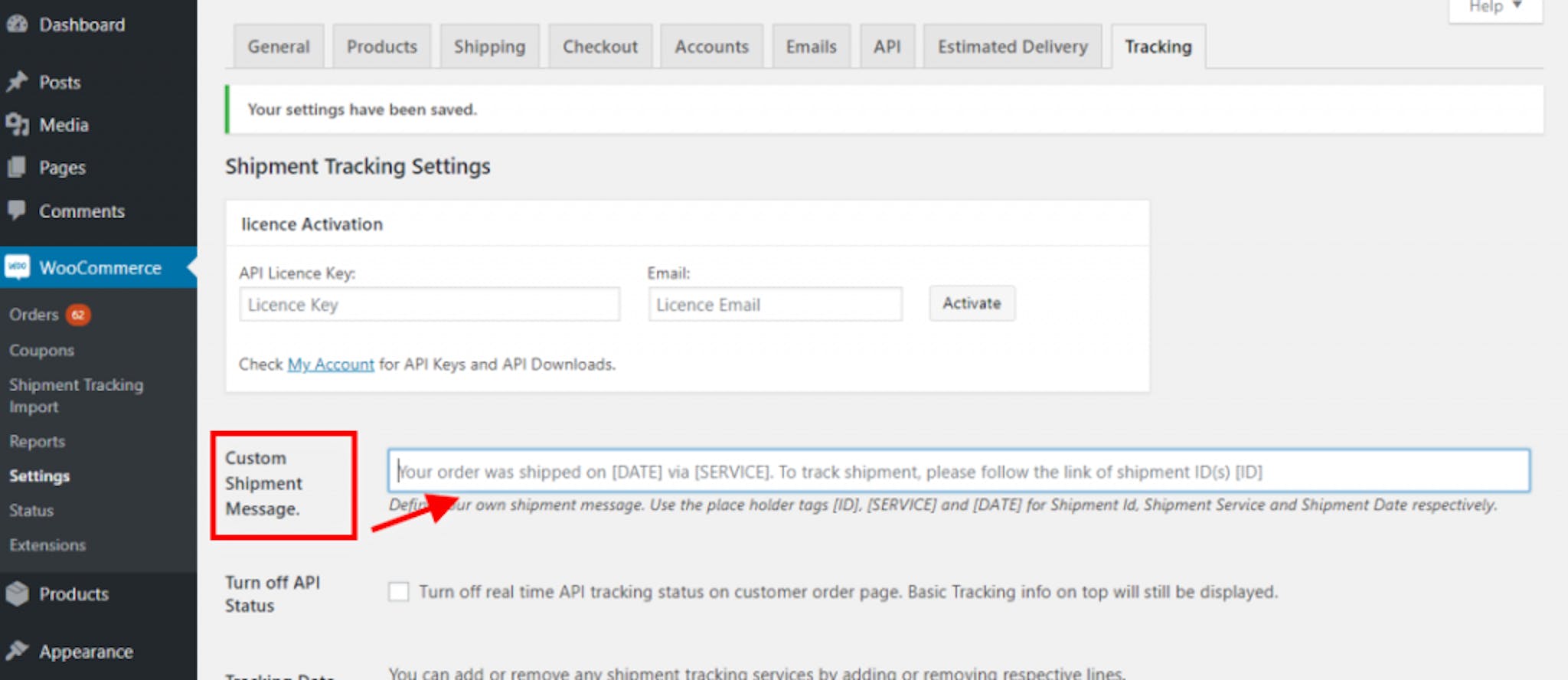Click the orange Orders count badge
The width and height of the screenshot is (1568, 680).
tap(78, 315)
